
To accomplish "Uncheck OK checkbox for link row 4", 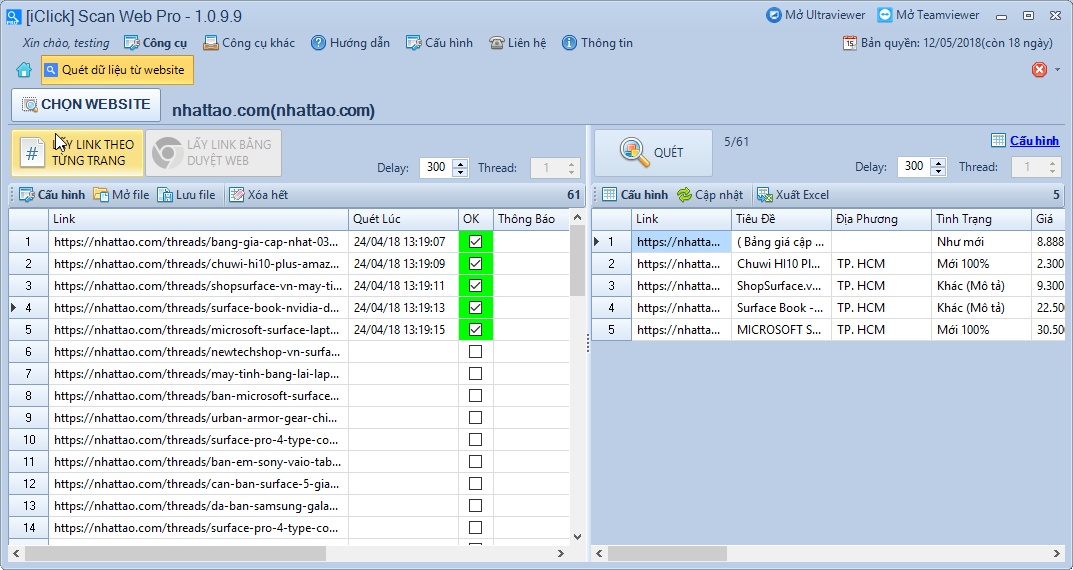I will [476, 307].
